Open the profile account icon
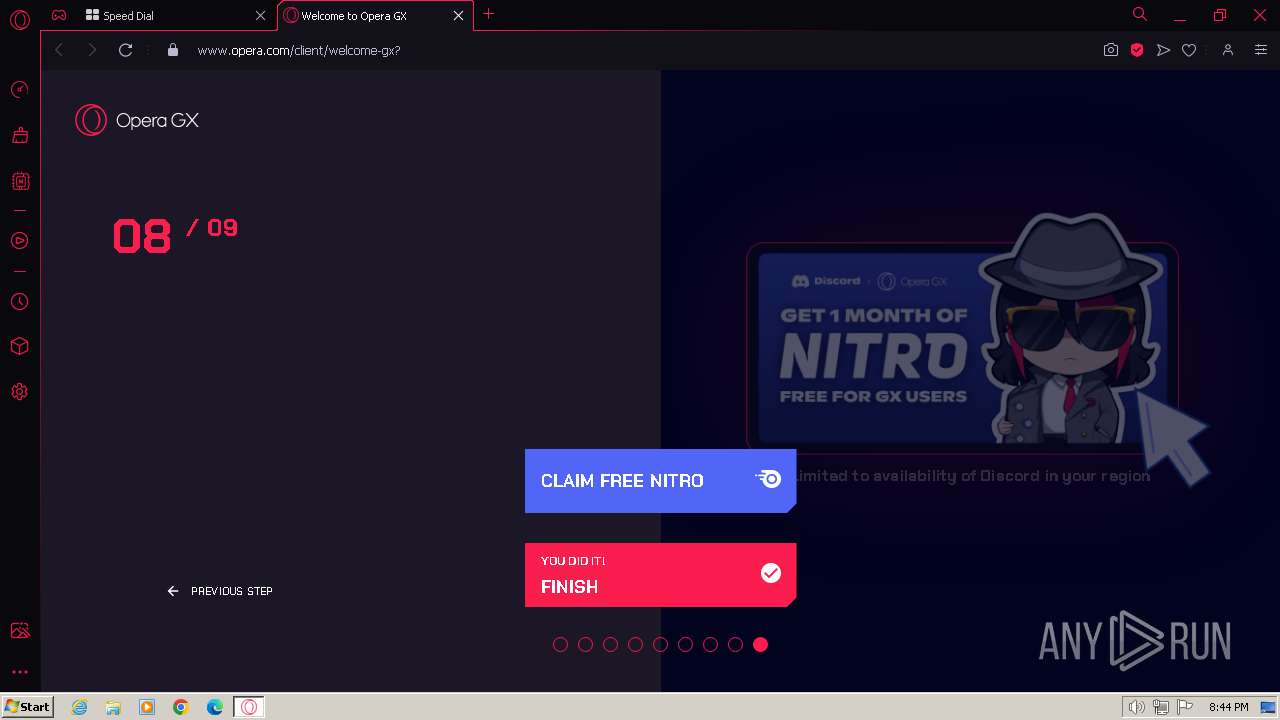The height and width of the screenshot is (720, 1280). [x=1228, y=50]
